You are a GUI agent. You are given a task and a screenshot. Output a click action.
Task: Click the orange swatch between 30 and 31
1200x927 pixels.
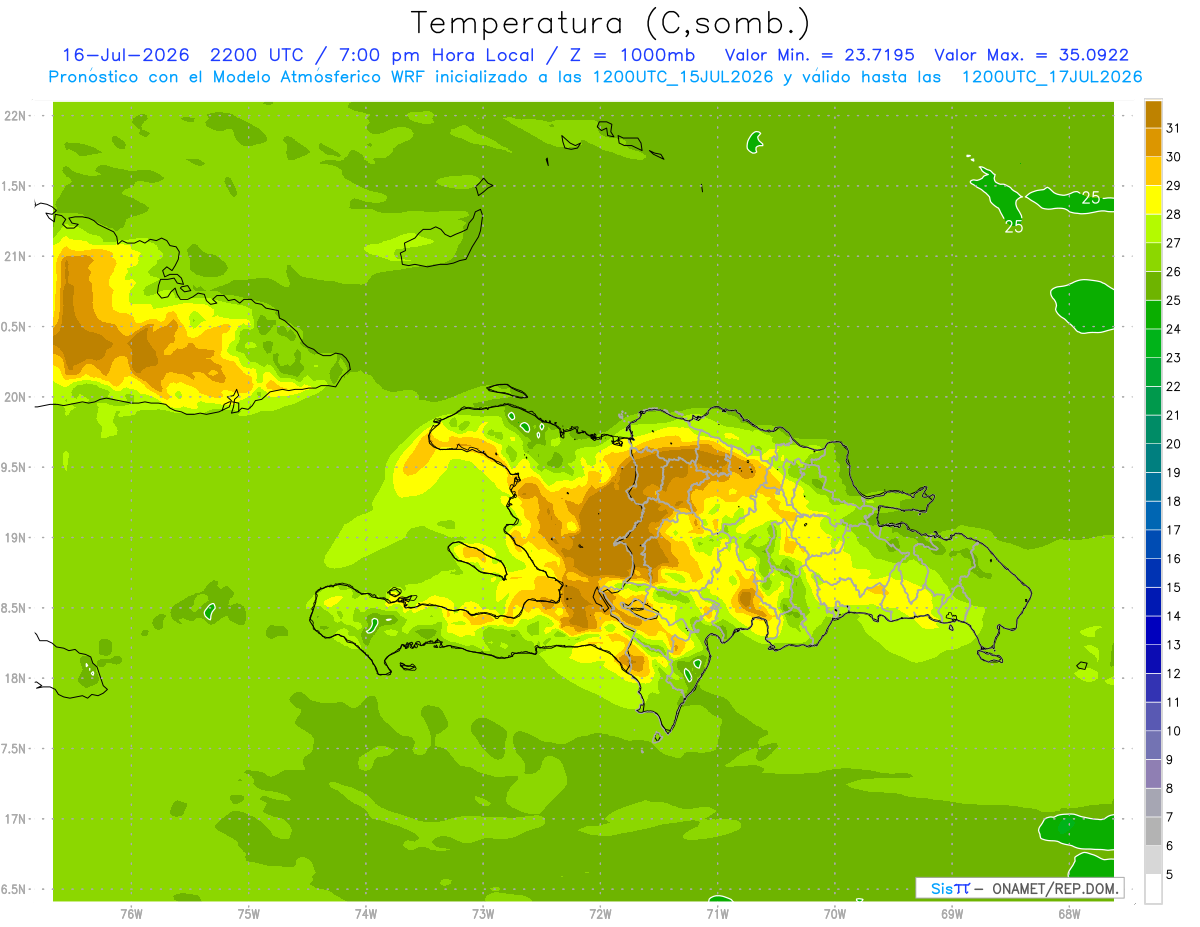pos(1153,143)
